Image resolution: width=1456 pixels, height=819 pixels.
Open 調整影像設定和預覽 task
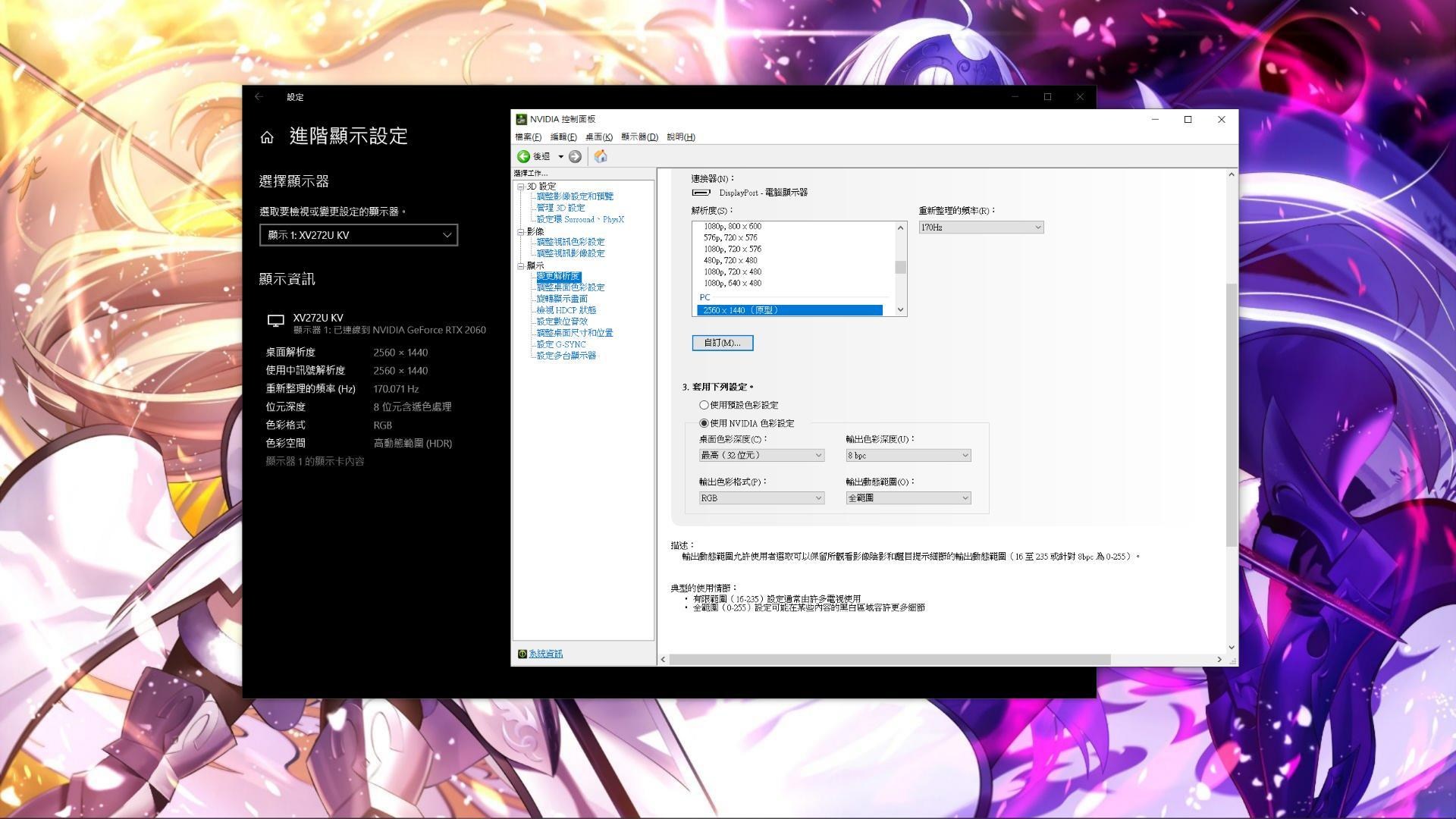575,196
